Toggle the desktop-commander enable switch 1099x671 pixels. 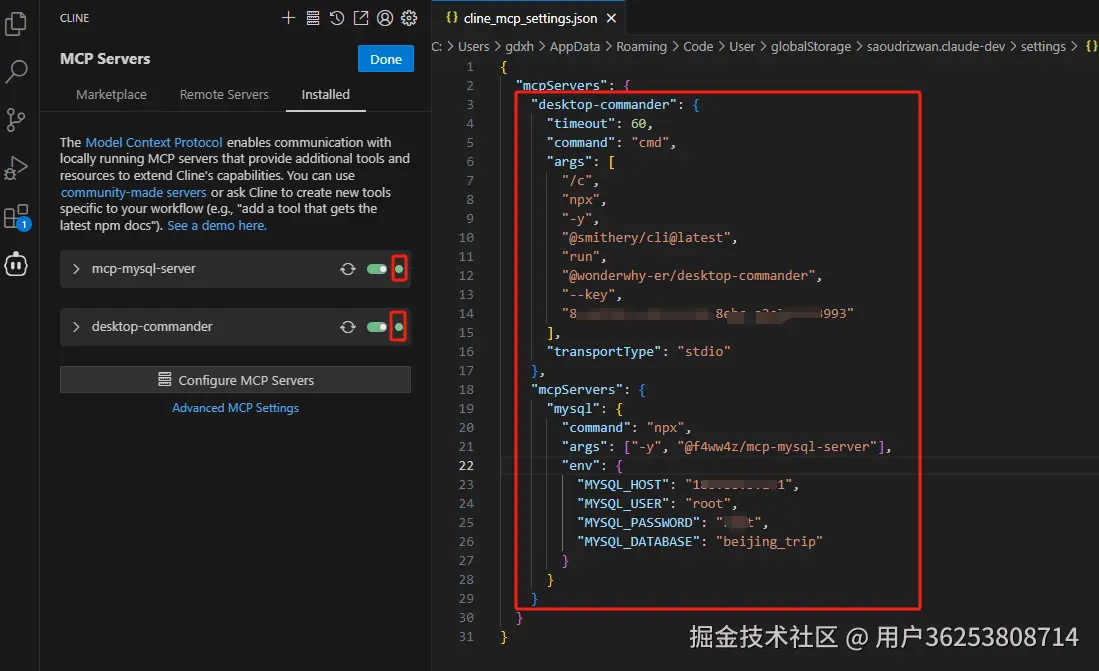pyautogui.click(x=377, y=327)
